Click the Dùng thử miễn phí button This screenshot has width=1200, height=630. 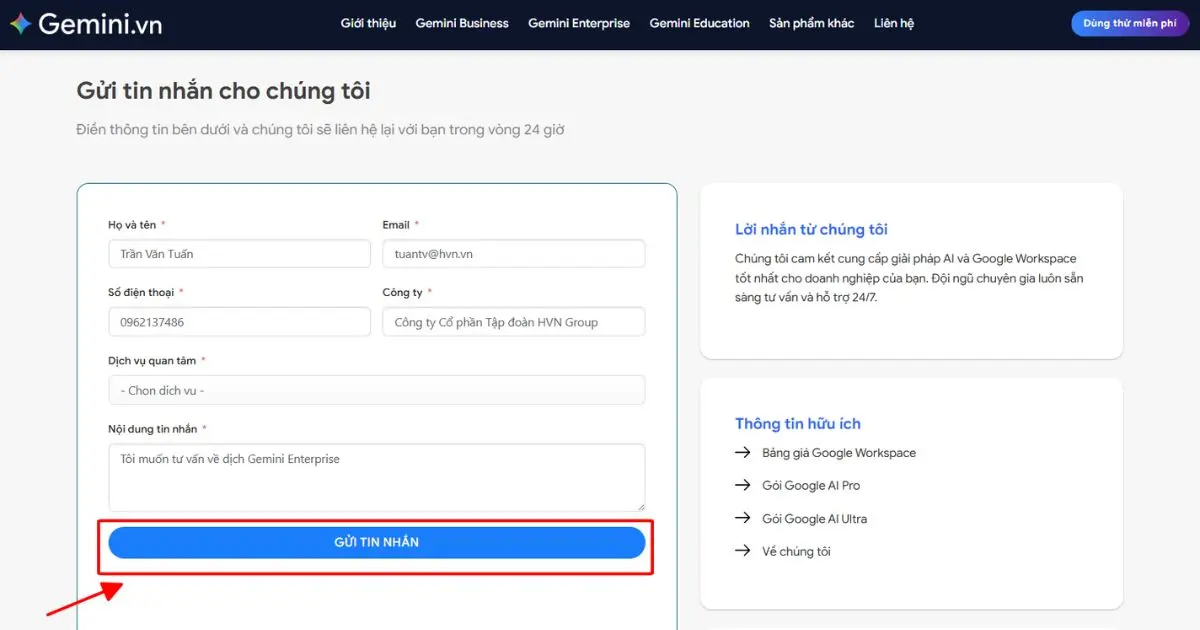pos(1130,23)
